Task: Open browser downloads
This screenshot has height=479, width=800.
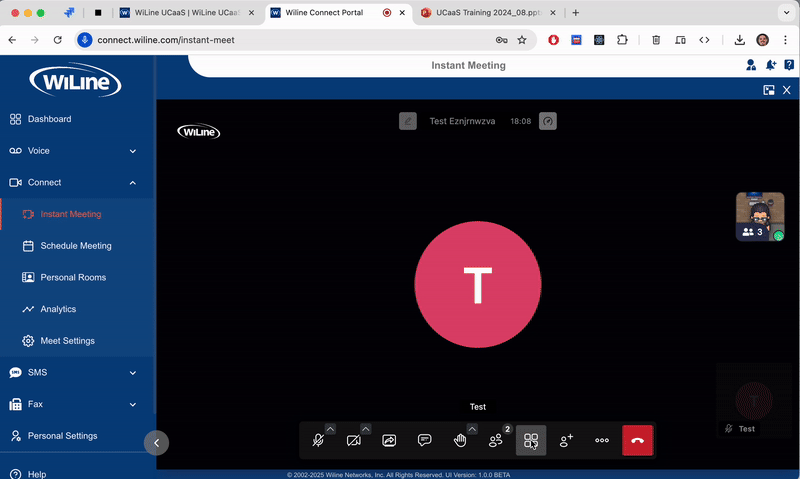Action: coord(739,40)
